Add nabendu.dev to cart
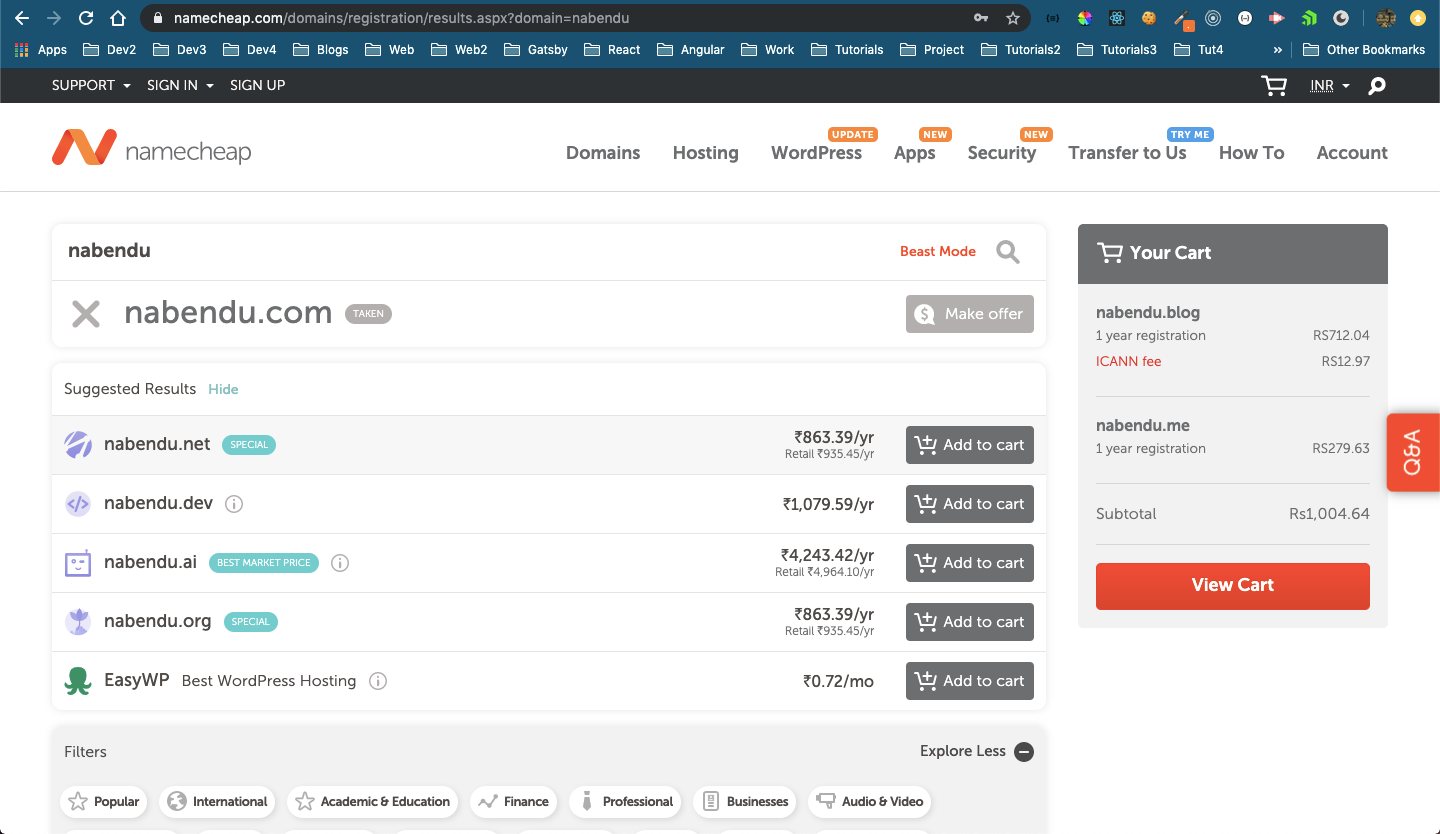Screen dimensions: 1440x834 [970, 504]
